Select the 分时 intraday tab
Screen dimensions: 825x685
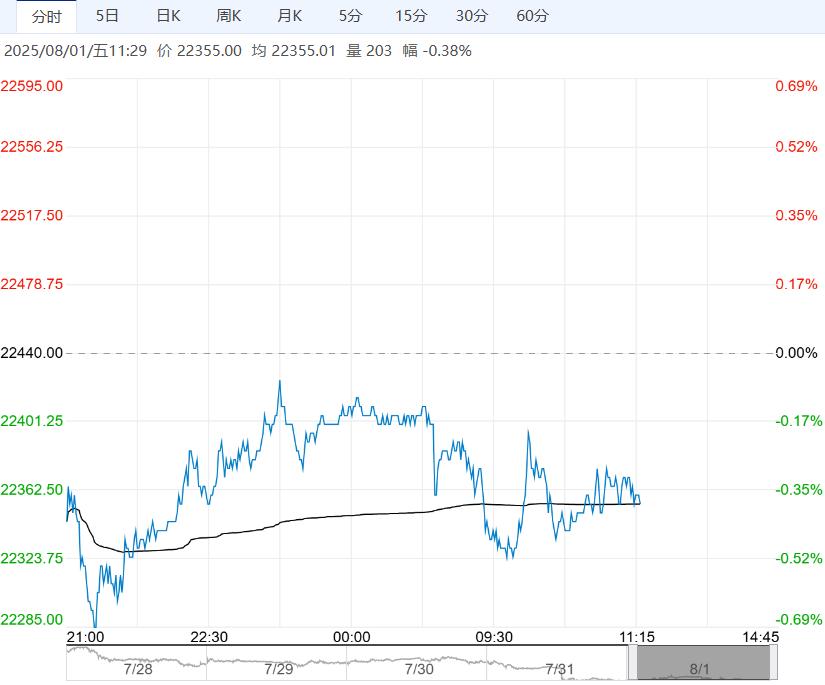[46, 16]
